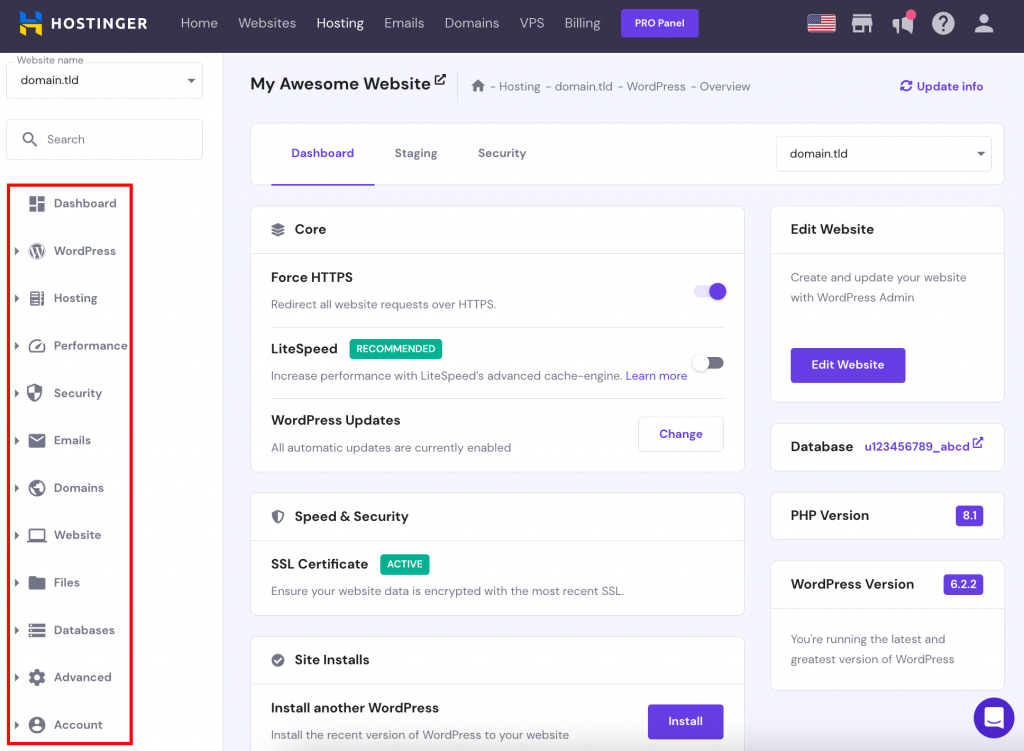1024x751 pixels.
Task: Open external link icon beside My Awesome Website
Action: point(440,81)
